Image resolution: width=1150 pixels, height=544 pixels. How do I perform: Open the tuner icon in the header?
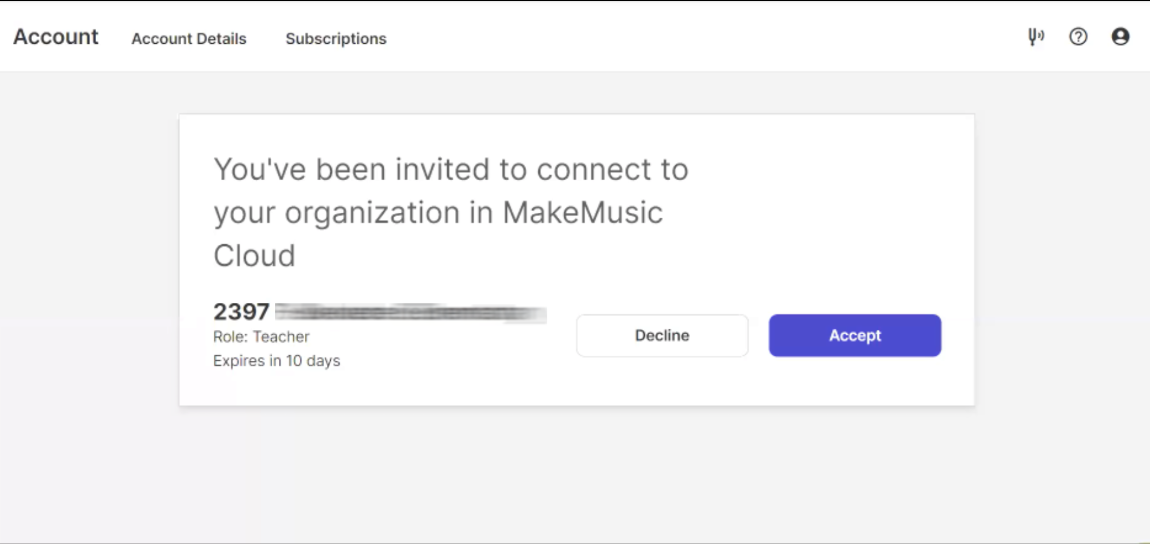[x=1036, y=37]
